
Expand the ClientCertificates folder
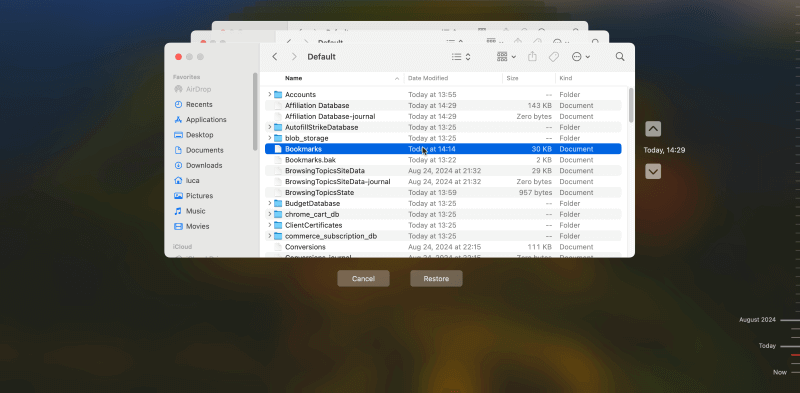point(269,225)
